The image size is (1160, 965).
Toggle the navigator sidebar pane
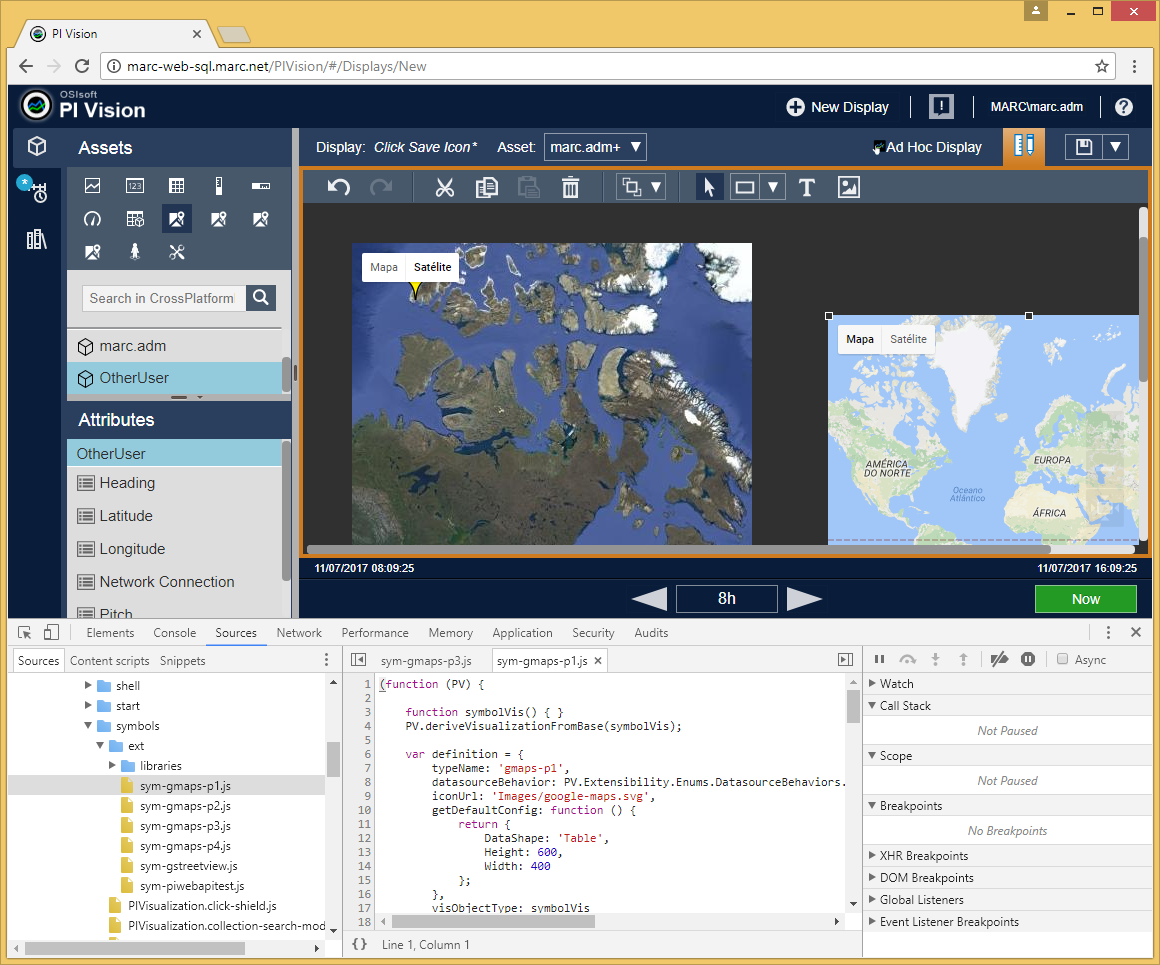click(358, 659)
